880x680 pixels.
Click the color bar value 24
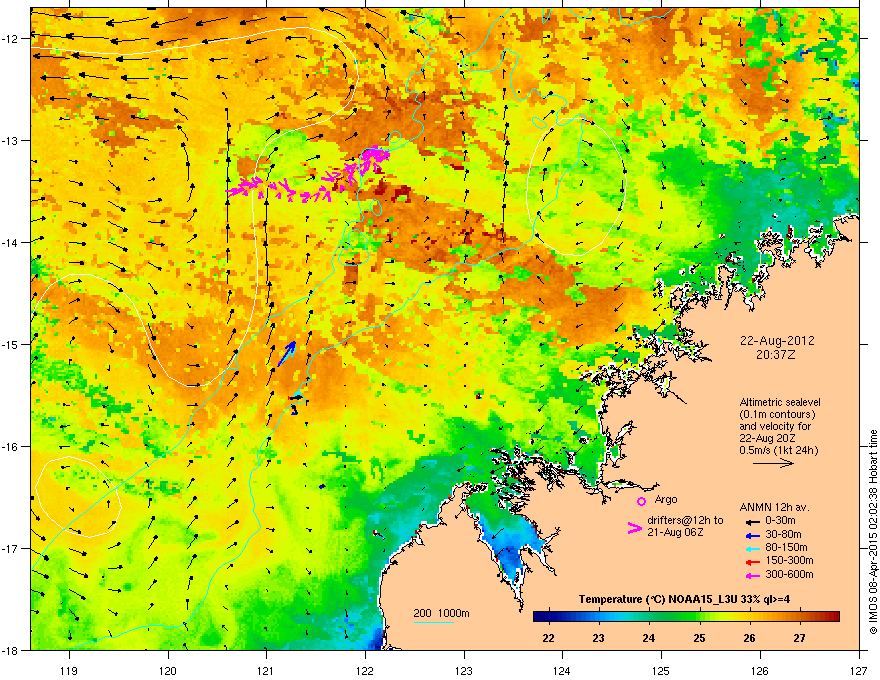(x=649, y=638)
